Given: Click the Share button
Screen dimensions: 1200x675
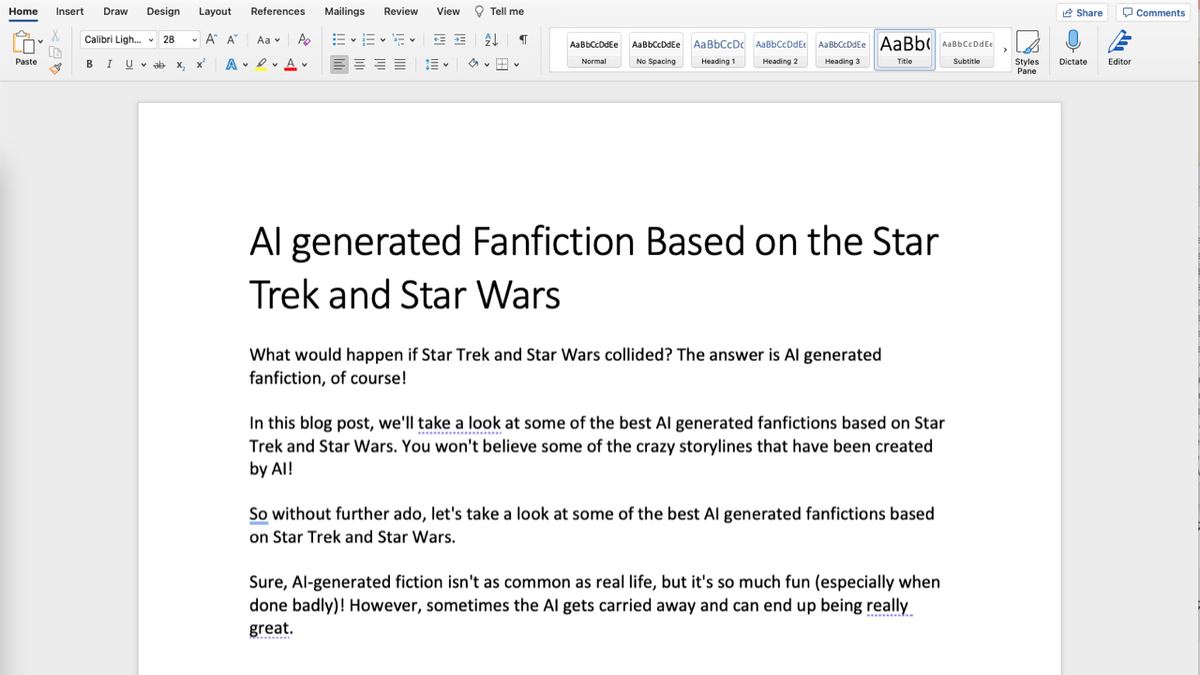Looking at the screenshot, I should (1082, 13).
